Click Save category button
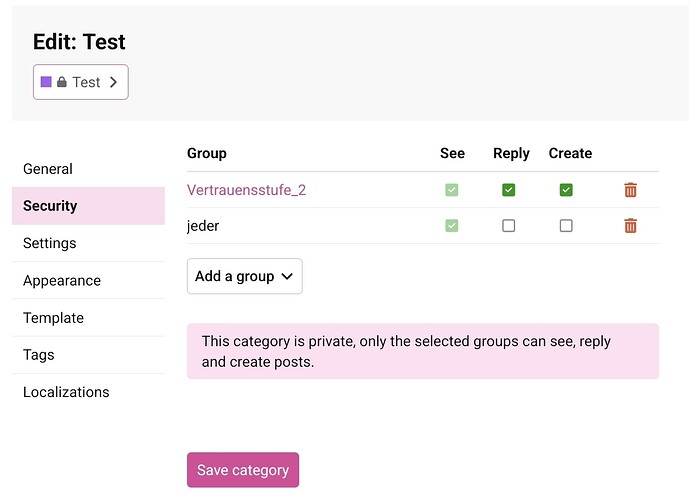 (243, 470)
